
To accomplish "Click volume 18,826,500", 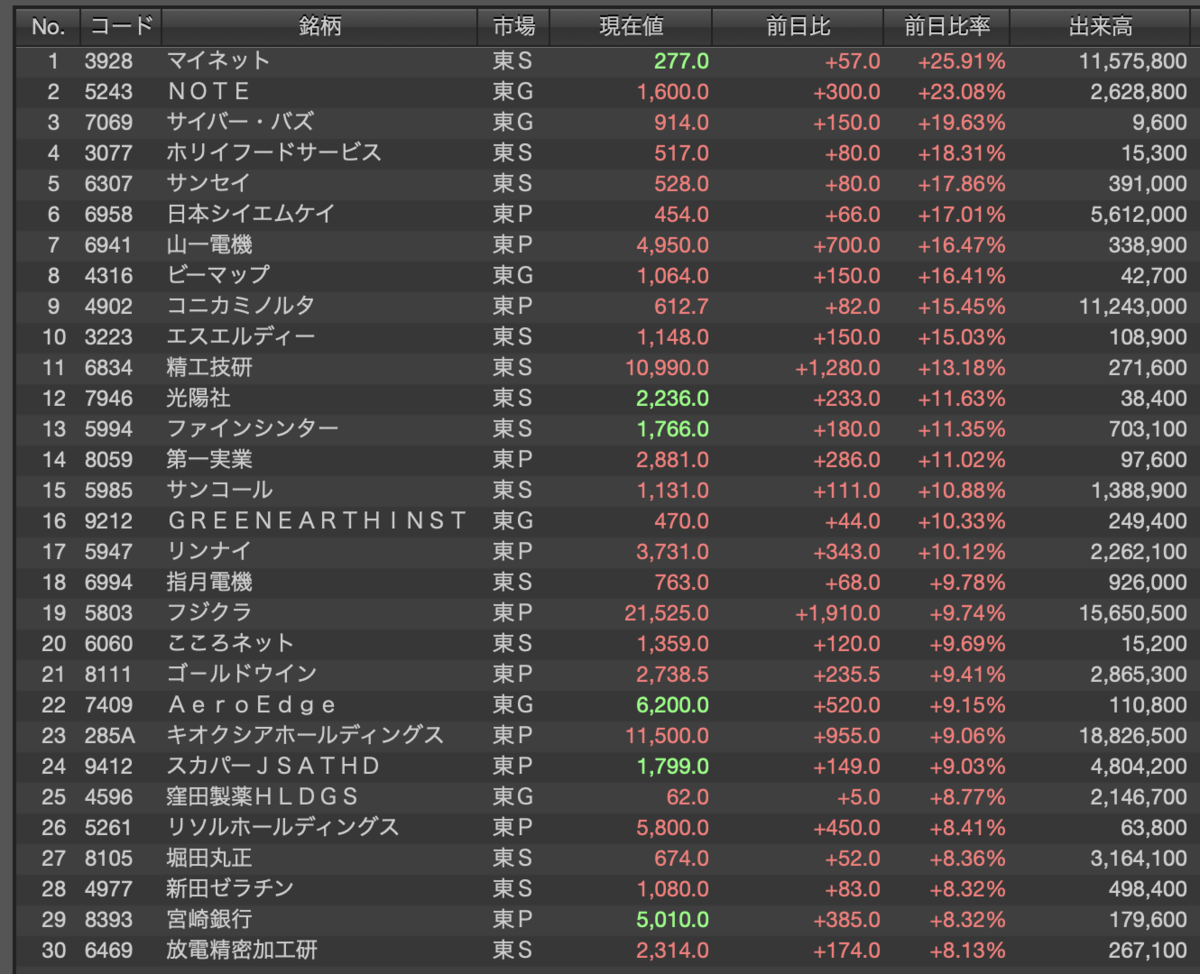I will click(1133, 735).
